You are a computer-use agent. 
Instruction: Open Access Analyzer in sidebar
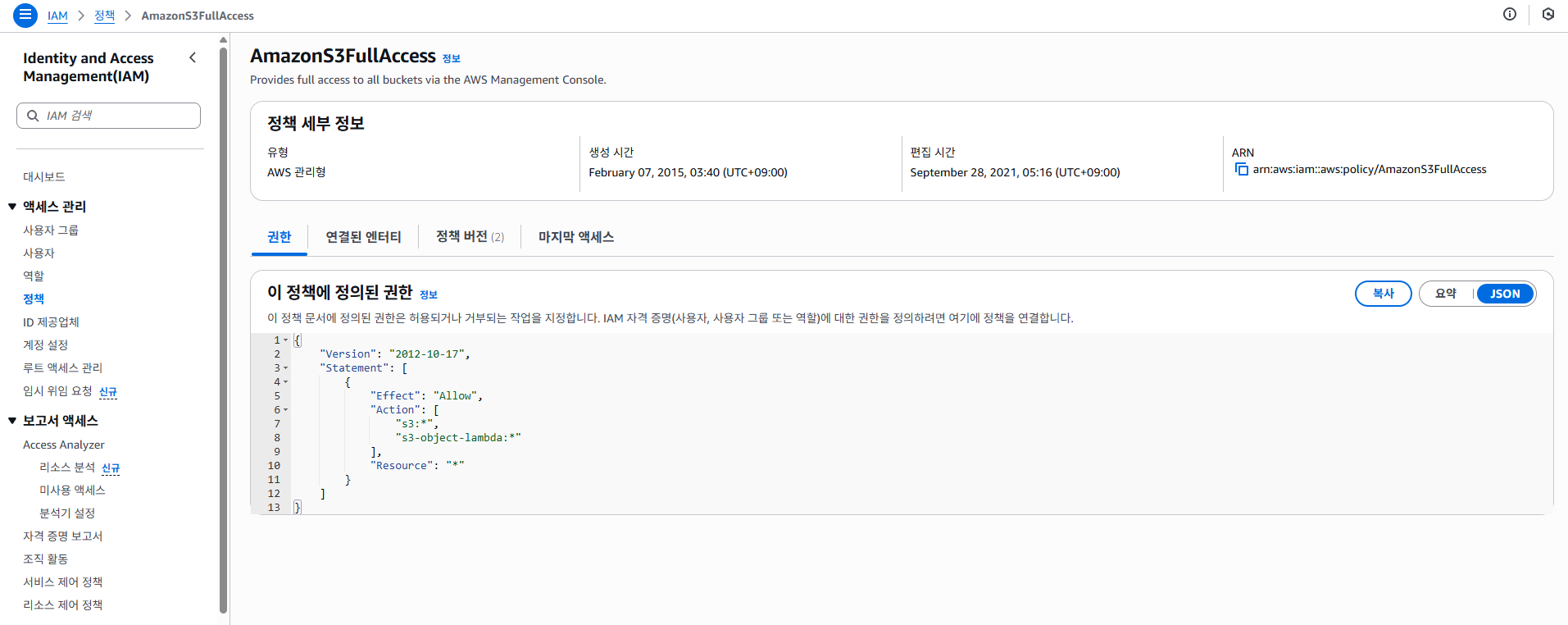(x=64, y=445)
